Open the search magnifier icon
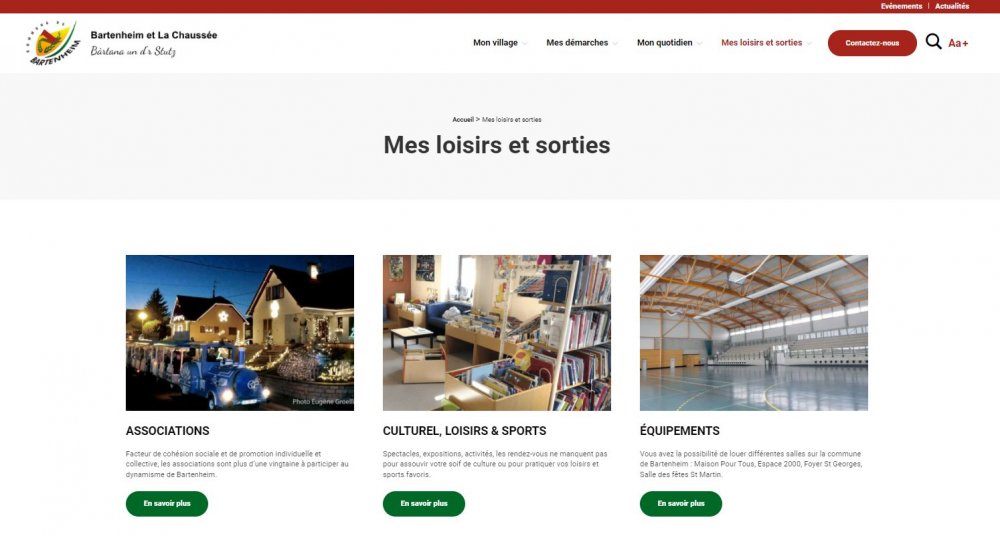The height and width of the screenshot is (536, 1000). click(x=933, y=42)
